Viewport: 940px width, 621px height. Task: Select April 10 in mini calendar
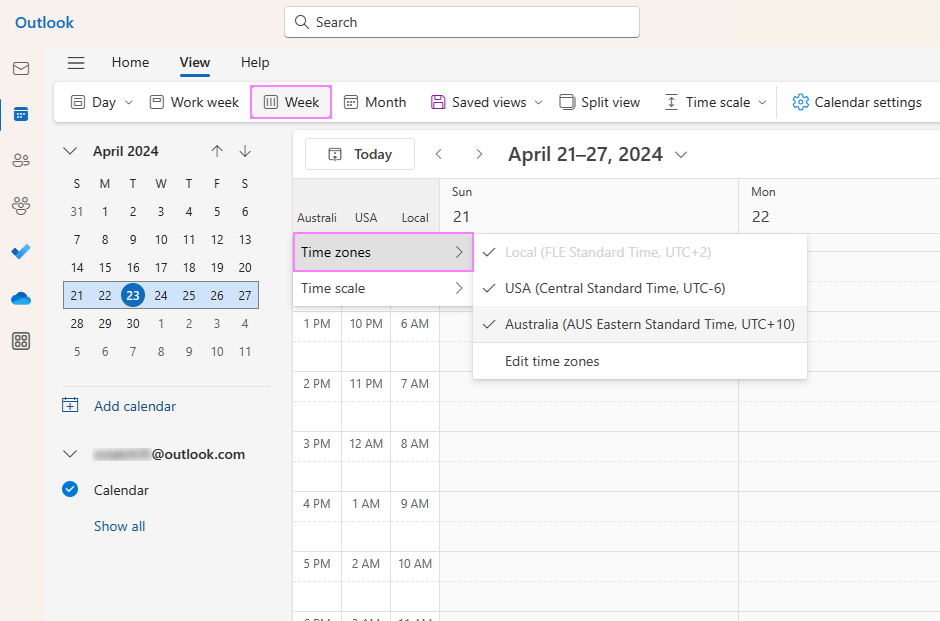coord(161,240)
